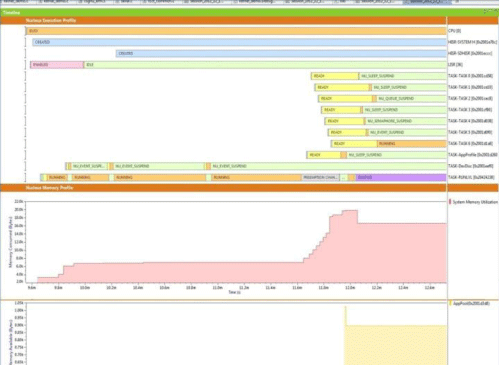The image size is (499, 365).
Task: Click READY segment of TASK 2
Action: coord(345,99)
